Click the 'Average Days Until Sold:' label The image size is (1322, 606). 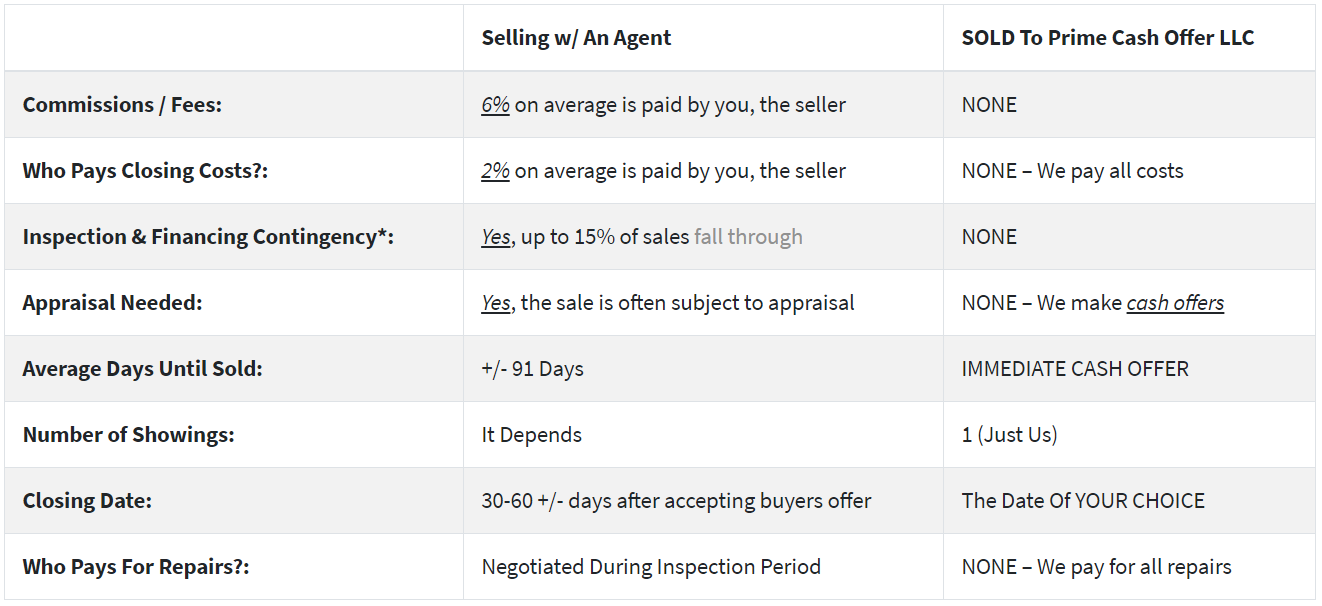(x=142, y=369)
